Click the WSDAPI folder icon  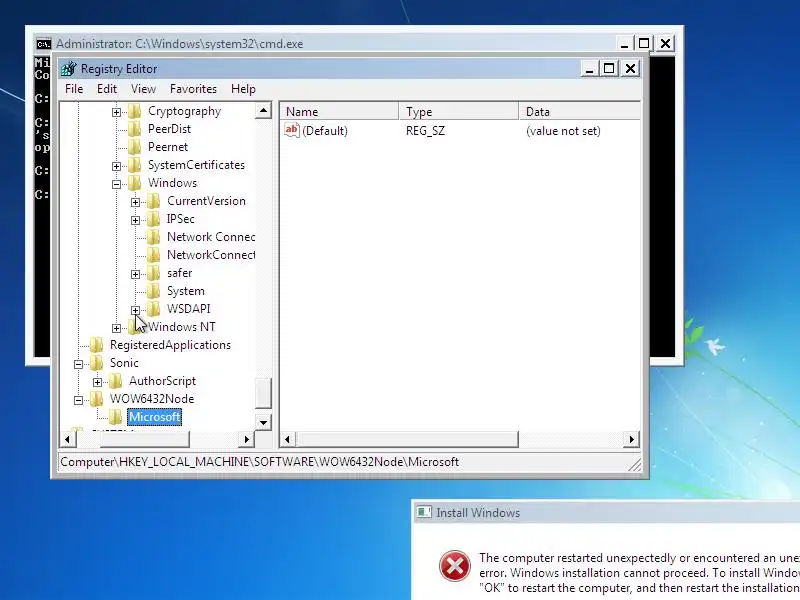click(153, 309)
